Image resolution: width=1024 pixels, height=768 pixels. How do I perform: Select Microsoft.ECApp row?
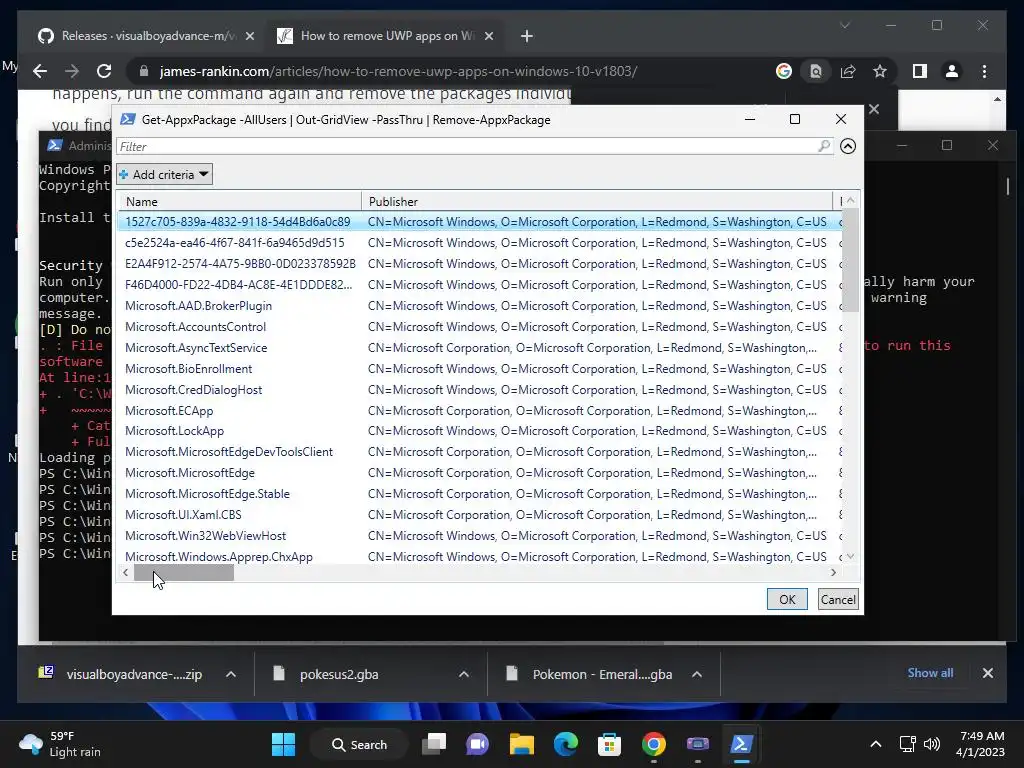(x=480, y=411)
